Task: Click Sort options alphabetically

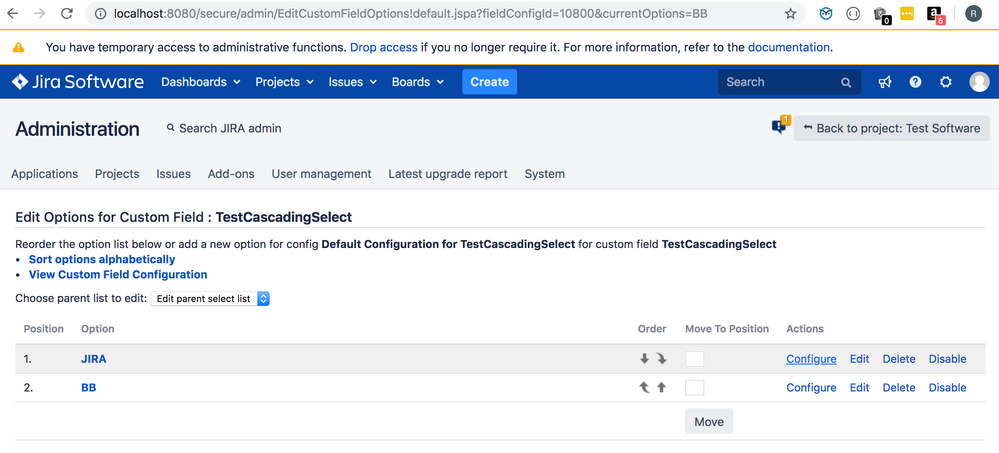Action: pyautogui.click(x=102, y=259)
